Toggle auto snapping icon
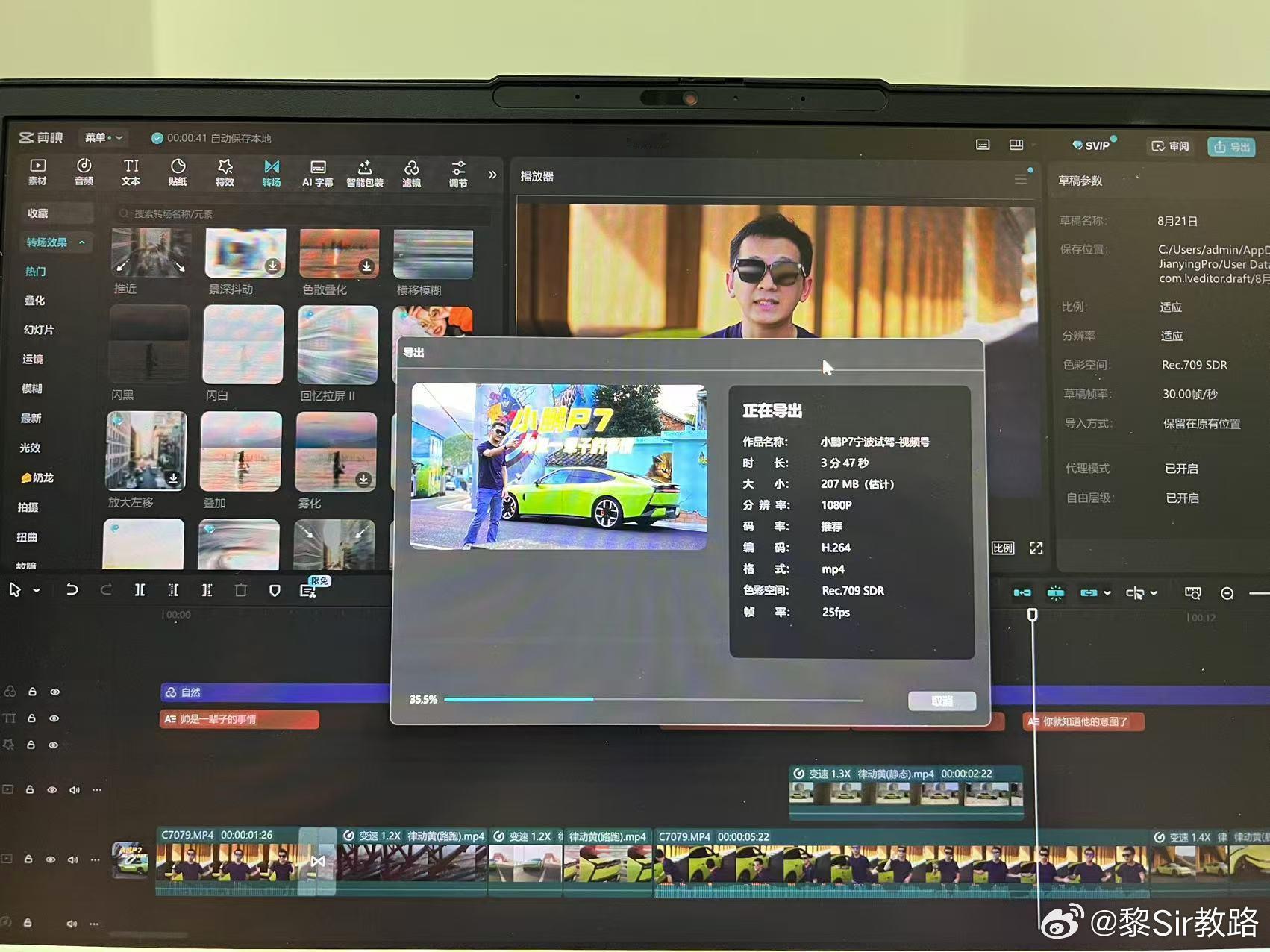Screen dimensions: 1270x952 (1056, 593)
